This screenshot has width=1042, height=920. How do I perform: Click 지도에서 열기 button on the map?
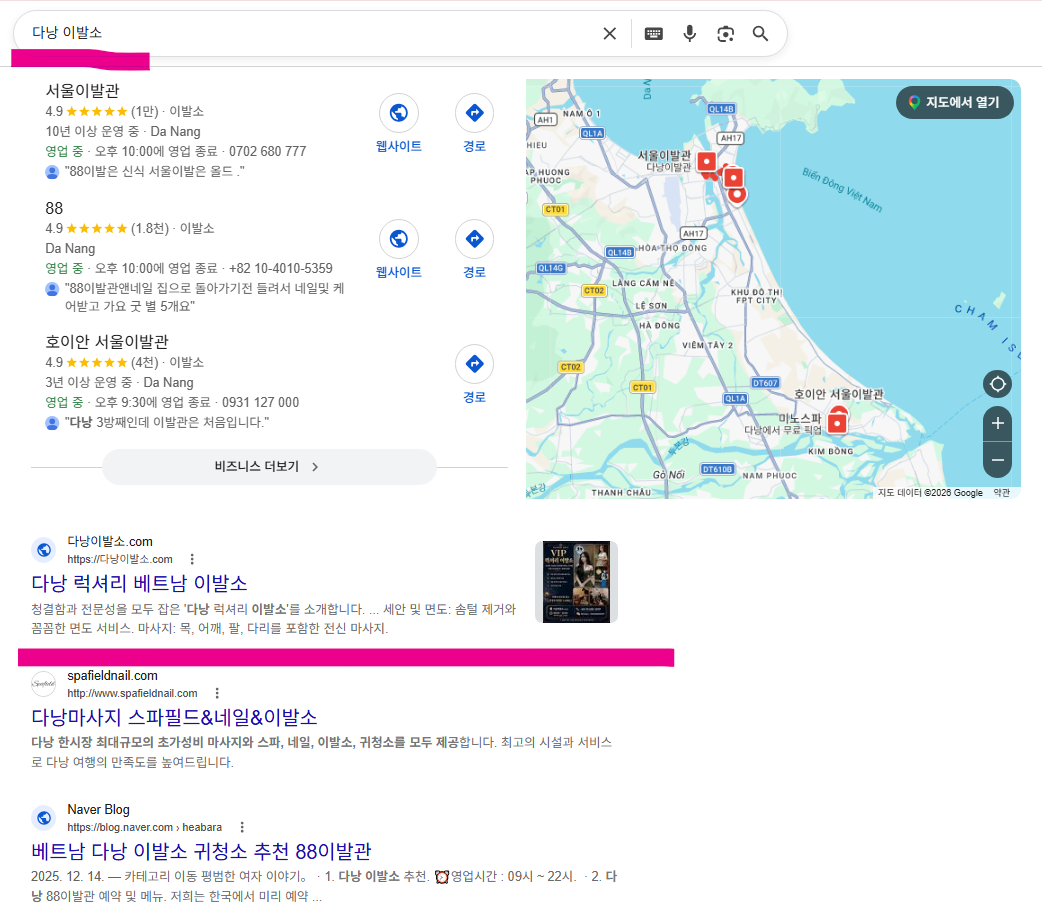(x=954, y=102)
